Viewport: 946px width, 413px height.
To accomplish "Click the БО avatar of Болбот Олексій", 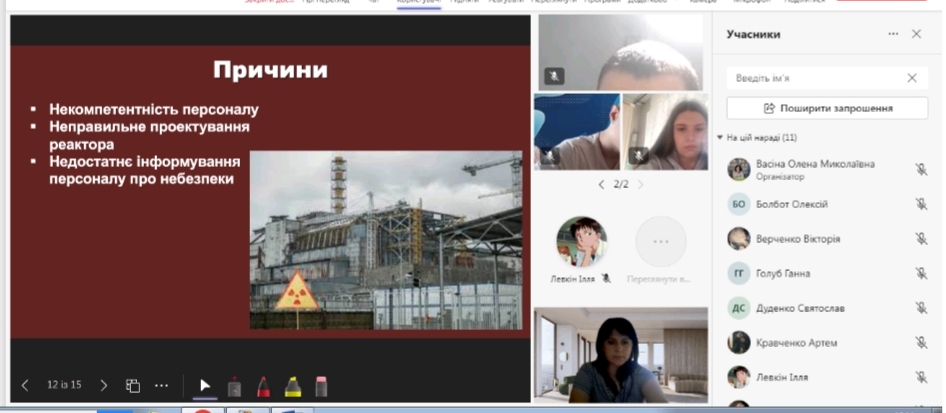I will point(739,204).
